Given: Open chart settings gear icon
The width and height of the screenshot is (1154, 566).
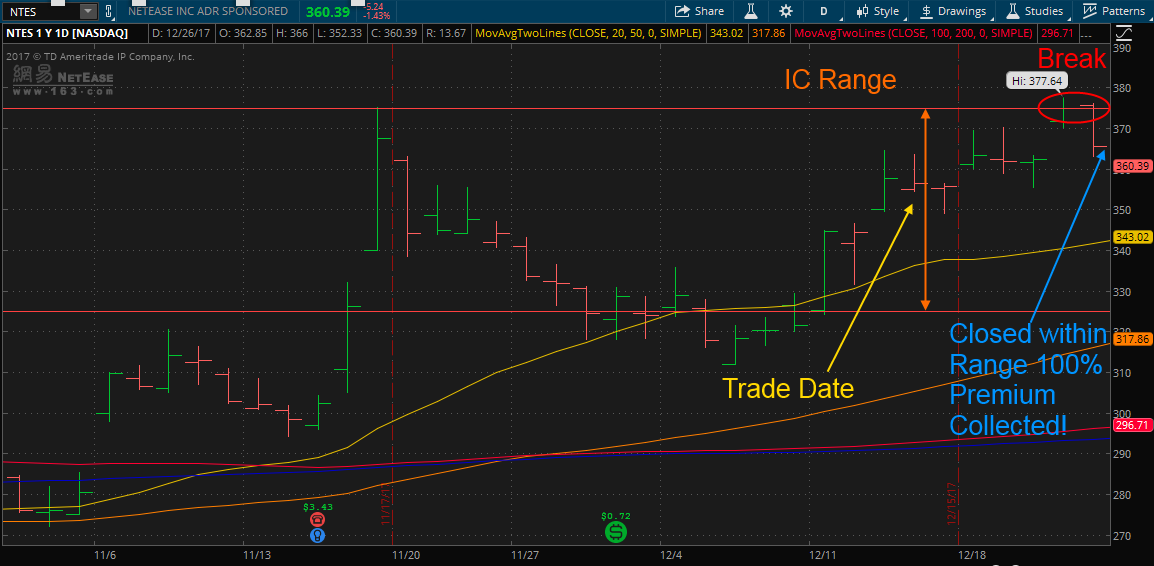Looking at the screenshot, I should (x=786, y=11).
